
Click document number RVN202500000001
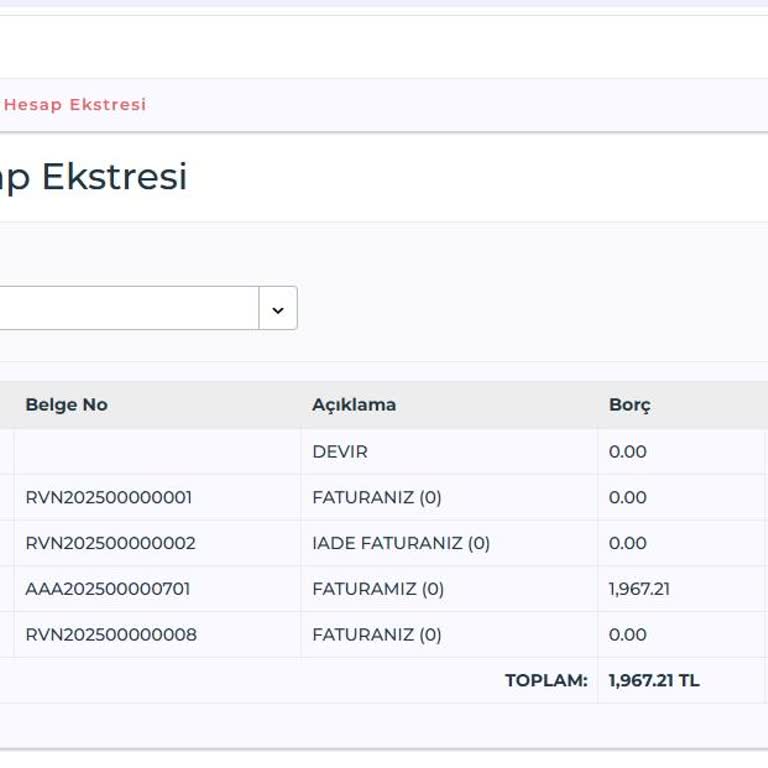pyautogui.click(x=109, y=498)
